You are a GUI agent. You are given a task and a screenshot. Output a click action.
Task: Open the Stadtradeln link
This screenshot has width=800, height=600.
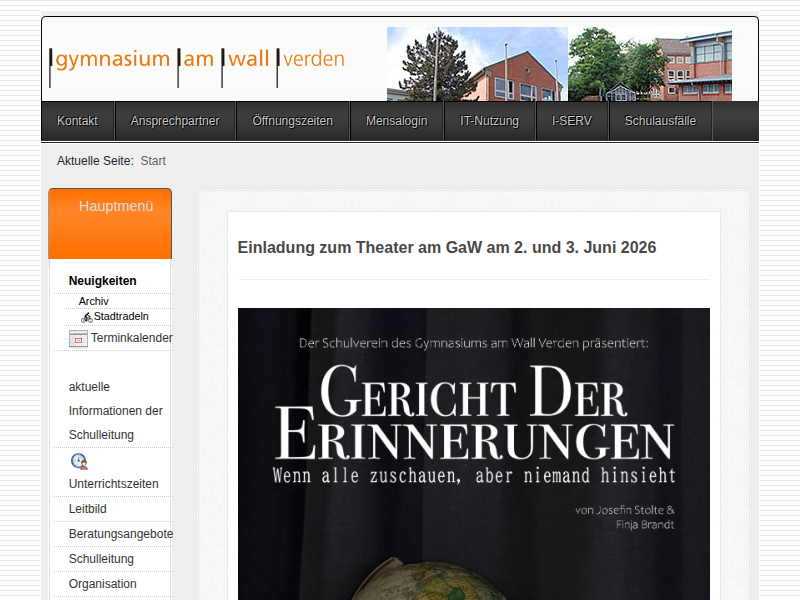coord(121,317)
